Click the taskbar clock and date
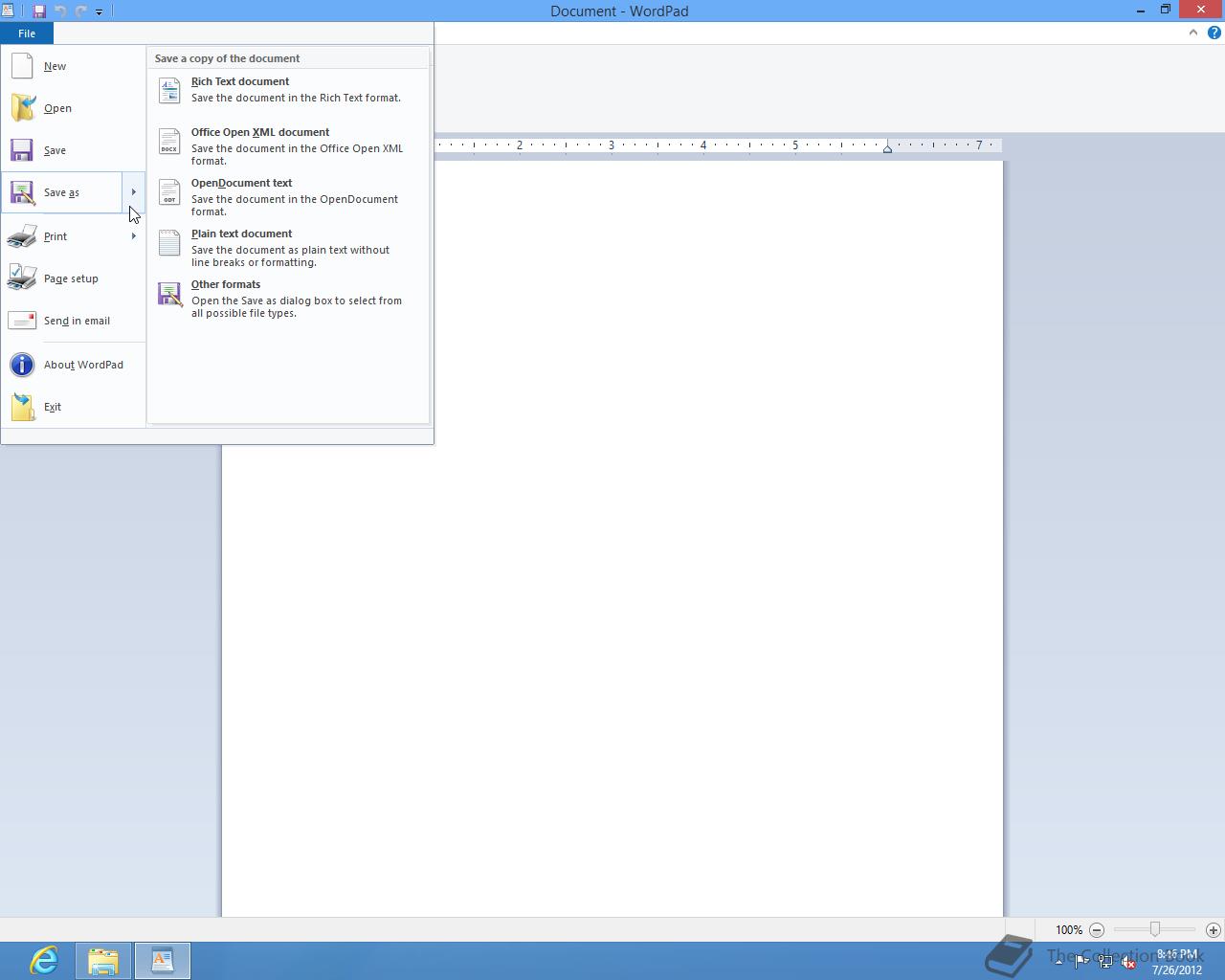This screenshot has width=1225, height=980. click(x=1177, y=962)
